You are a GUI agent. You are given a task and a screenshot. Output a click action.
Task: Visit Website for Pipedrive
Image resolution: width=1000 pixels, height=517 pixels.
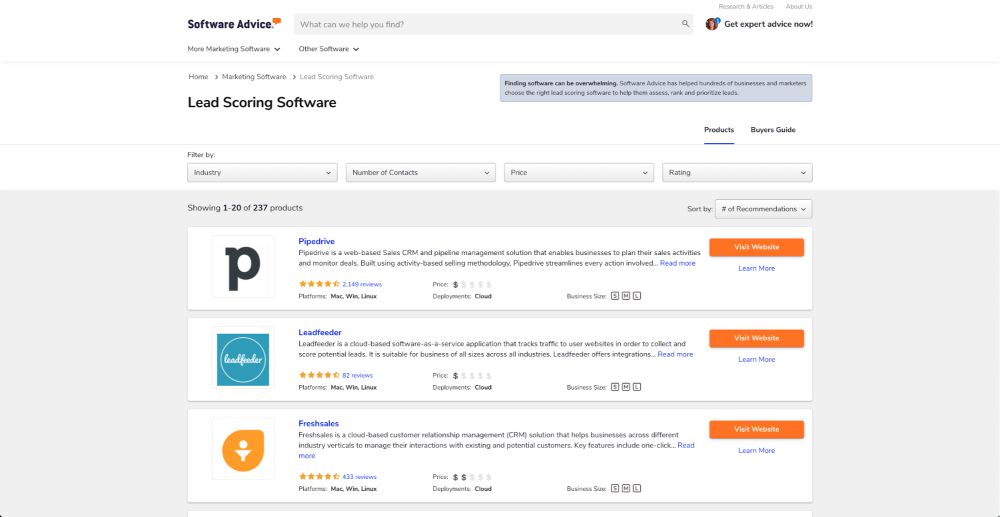tap(756, 247)
